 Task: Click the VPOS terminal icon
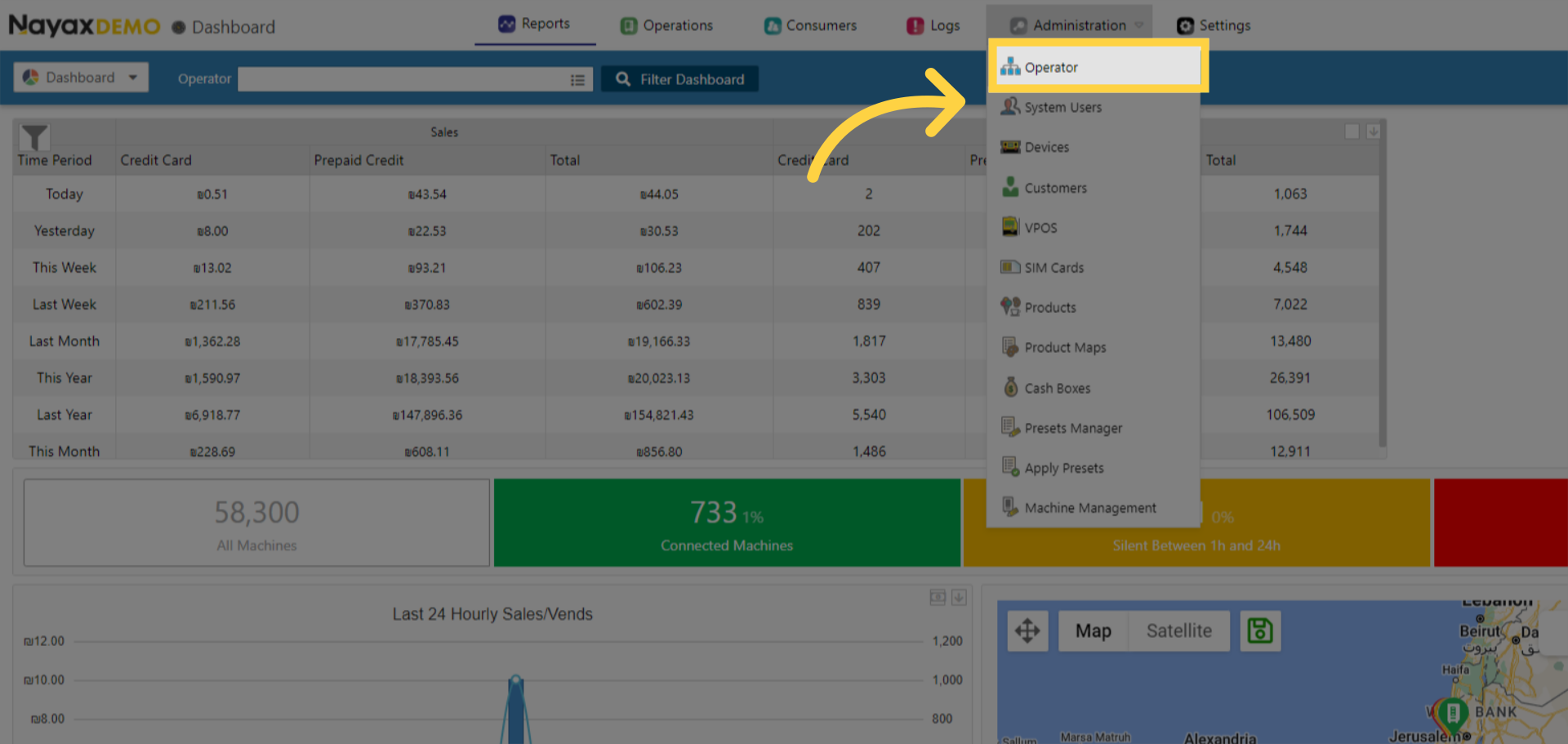point(1010,226)
